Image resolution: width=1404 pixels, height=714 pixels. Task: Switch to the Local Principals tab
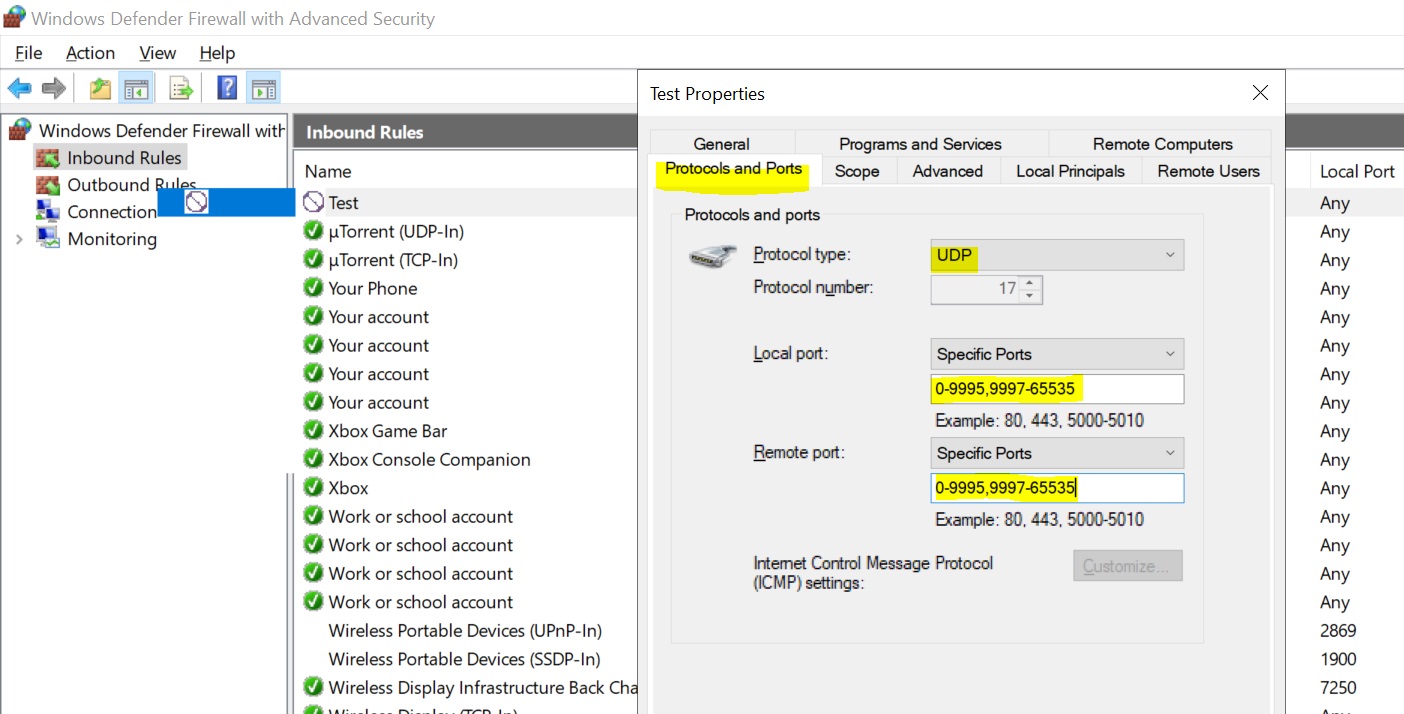pyautogui.click(x=1070, y=171)
